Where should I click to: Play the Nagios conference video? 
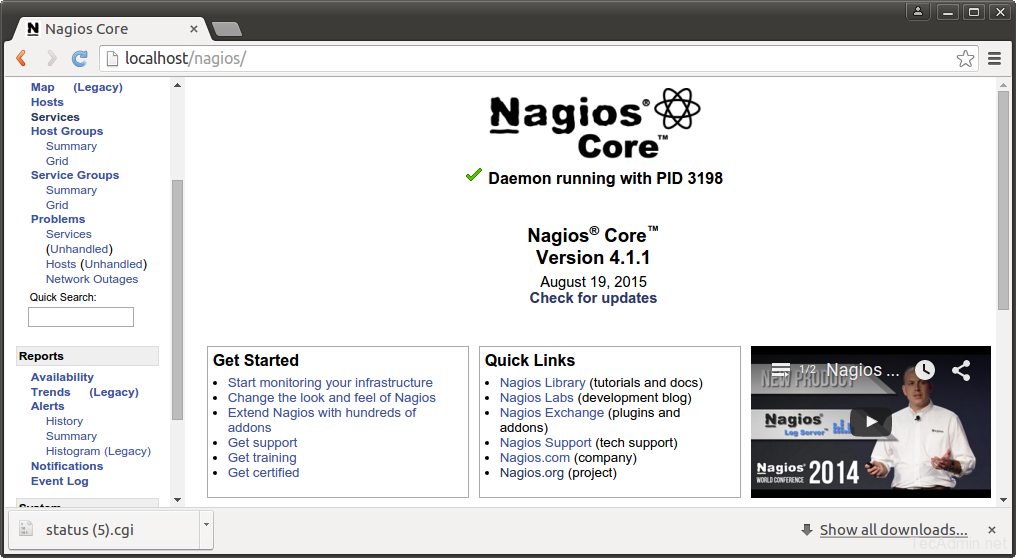pos(872,422)
